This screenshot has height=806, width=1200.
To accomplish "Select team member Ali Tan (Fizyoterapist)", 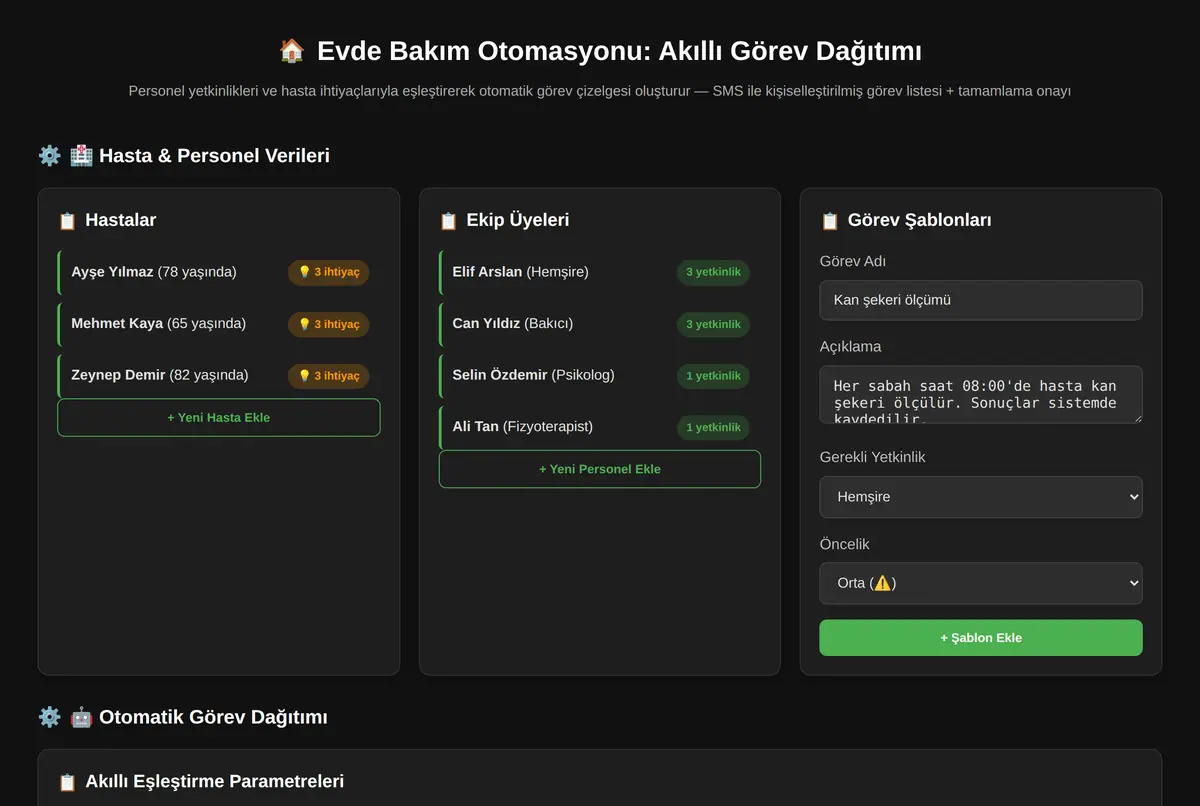I will pyautogui.click(x=600, y=427).
